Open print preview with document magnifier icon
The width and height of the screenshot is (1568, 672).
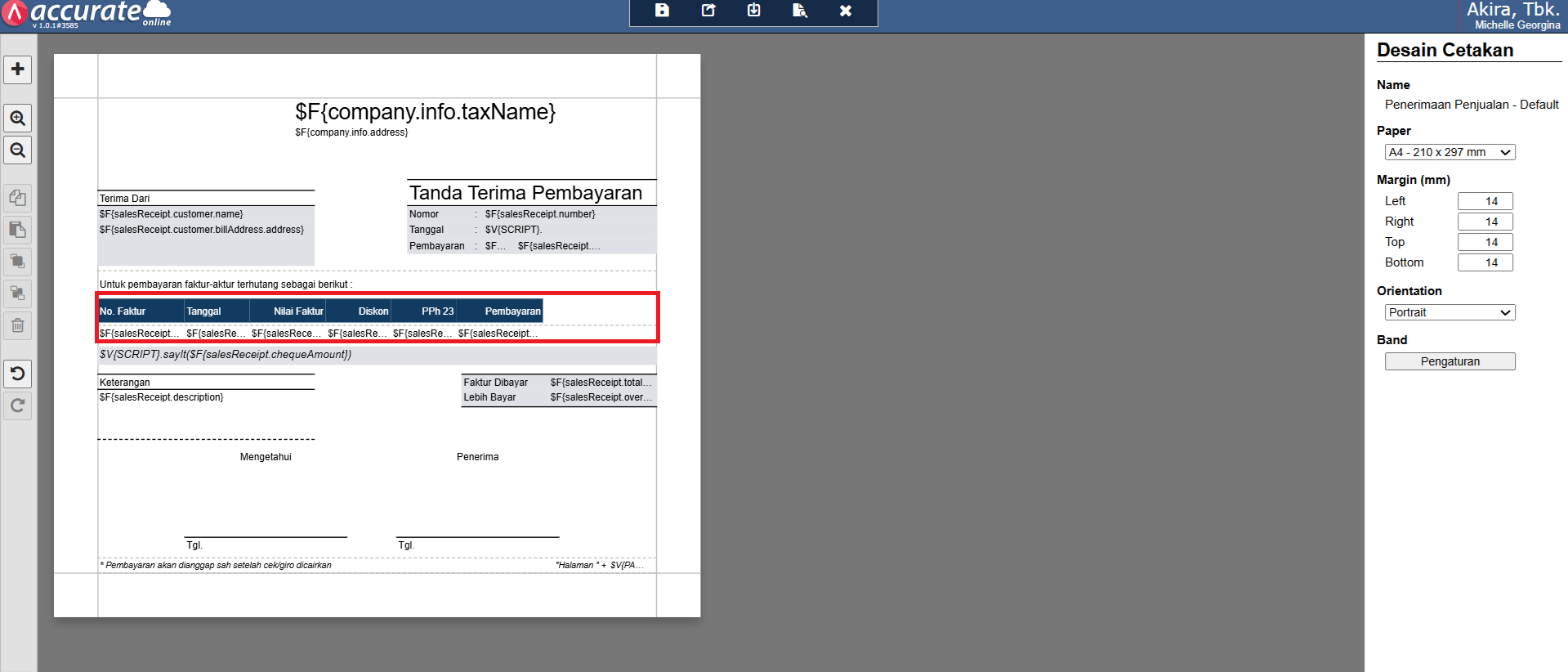[x=799, y=11]
